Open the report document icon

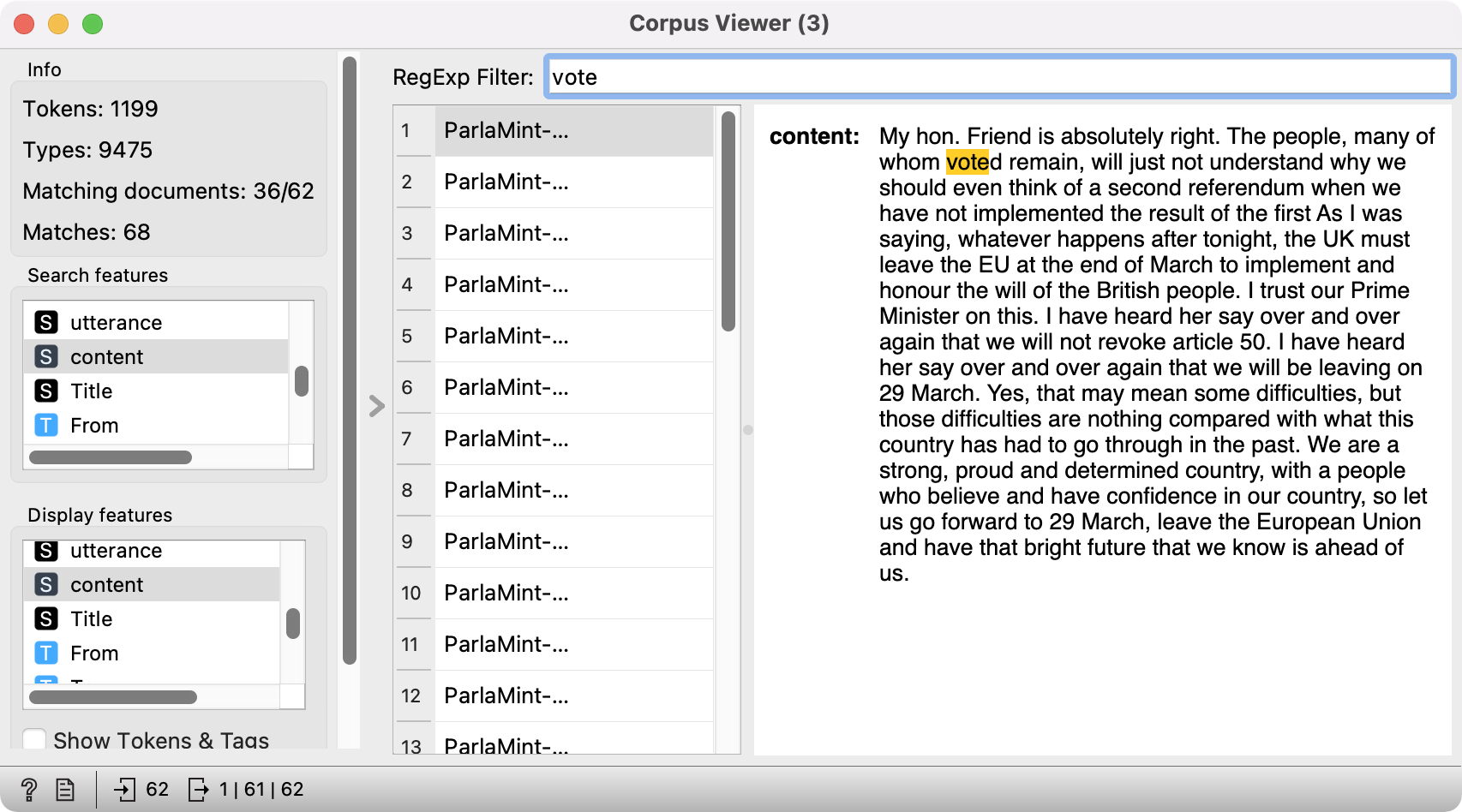[65, 789]
